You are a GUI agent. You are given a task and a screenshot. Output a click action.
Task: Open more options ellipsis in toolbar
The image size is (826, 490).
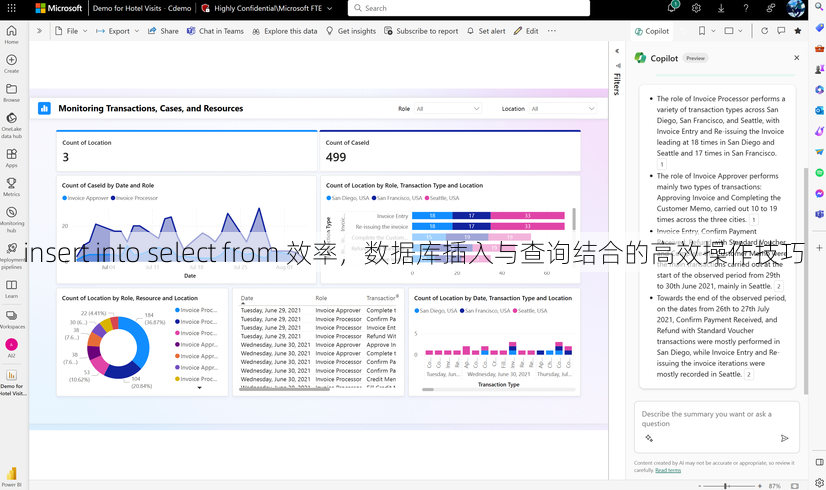pos(552,31)
